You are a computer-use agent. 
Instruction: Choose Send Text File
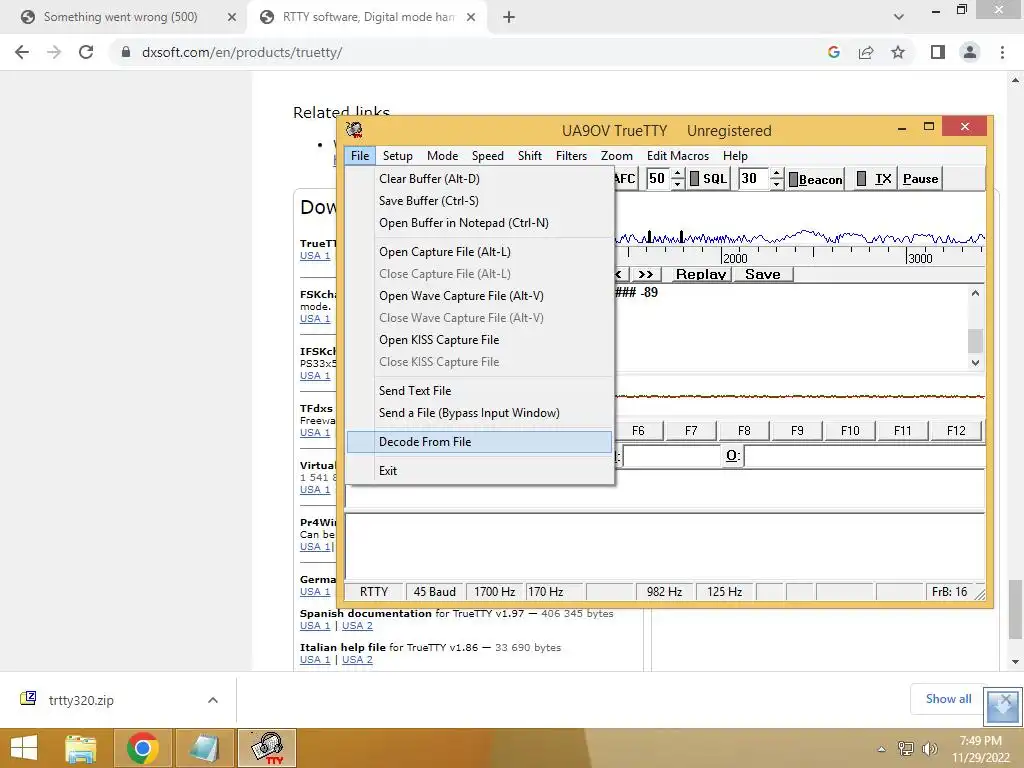[479, 391]
